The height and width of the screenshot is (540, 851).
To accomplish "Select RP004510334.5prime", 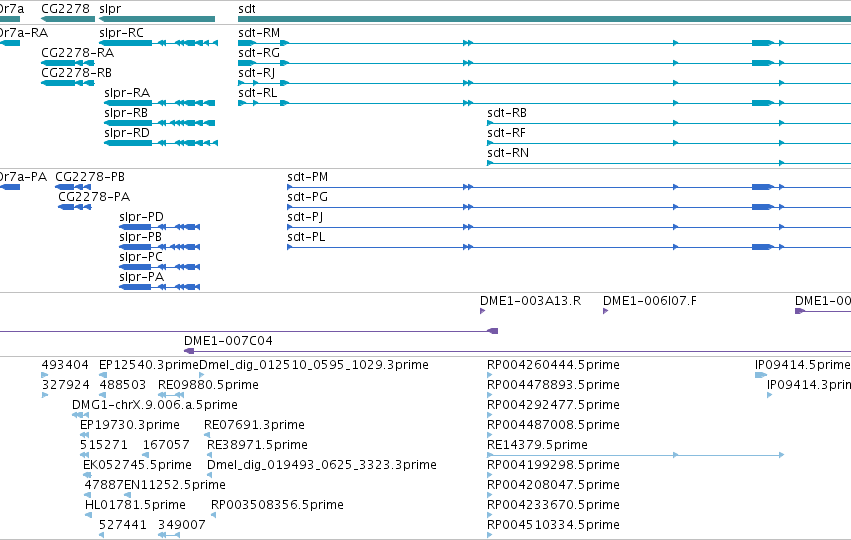I will pyautogui.click(x=554, y=525).
